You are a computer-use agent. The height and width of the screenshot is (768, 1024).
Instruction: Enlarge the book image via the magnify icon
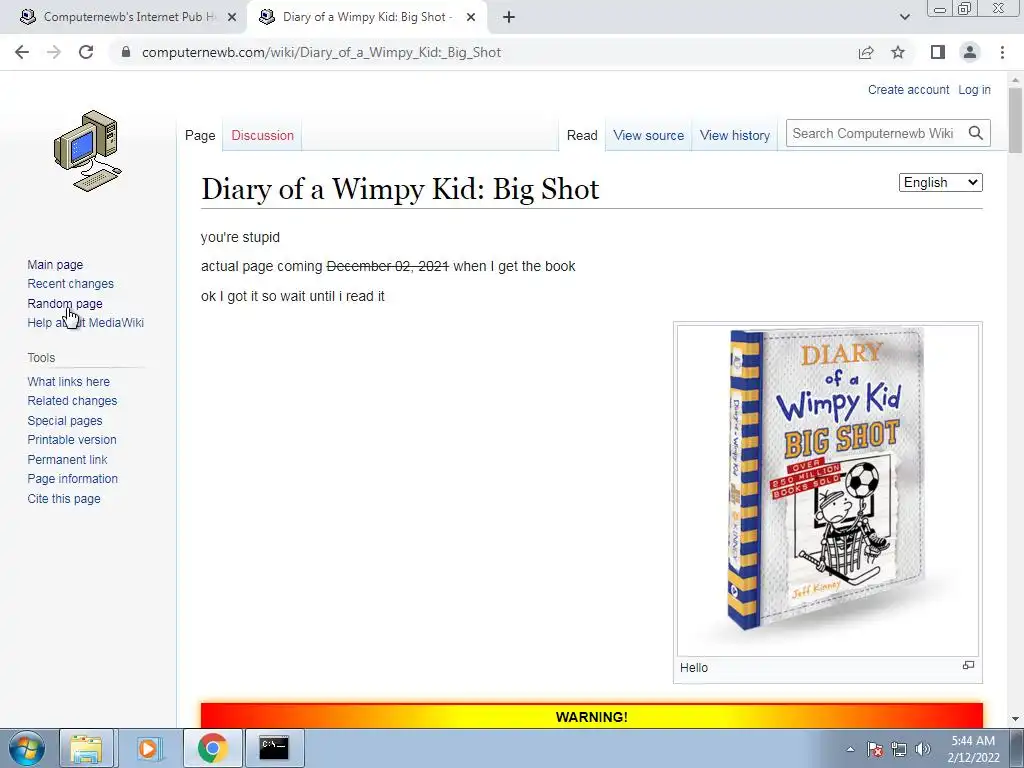click(x=968, y=665)
